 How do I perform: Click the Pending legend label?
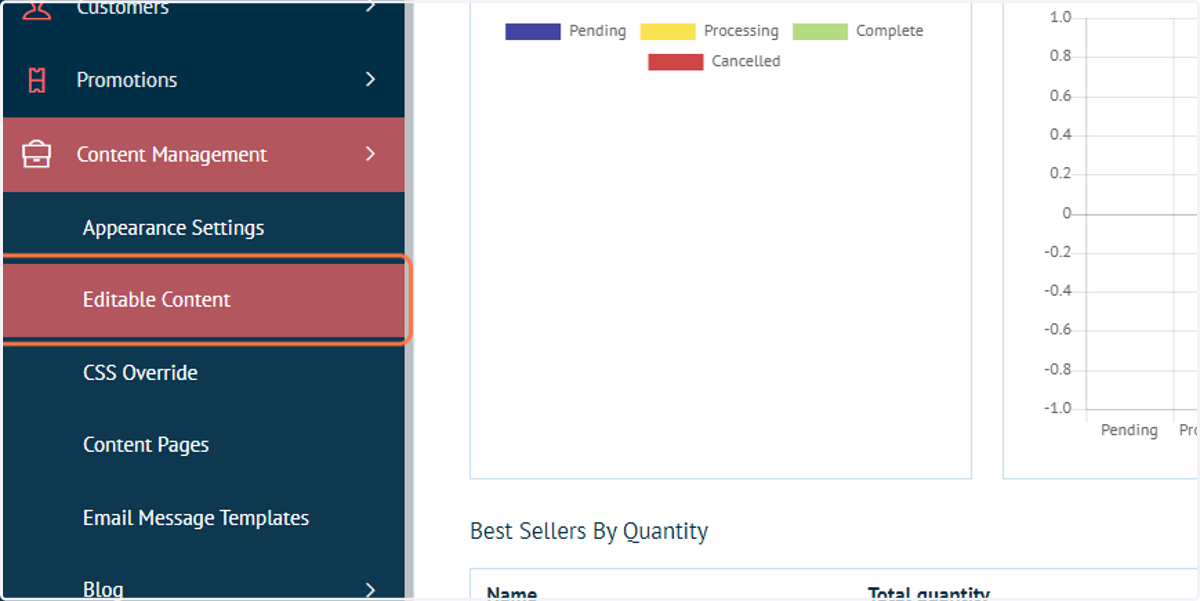point(598,31)
